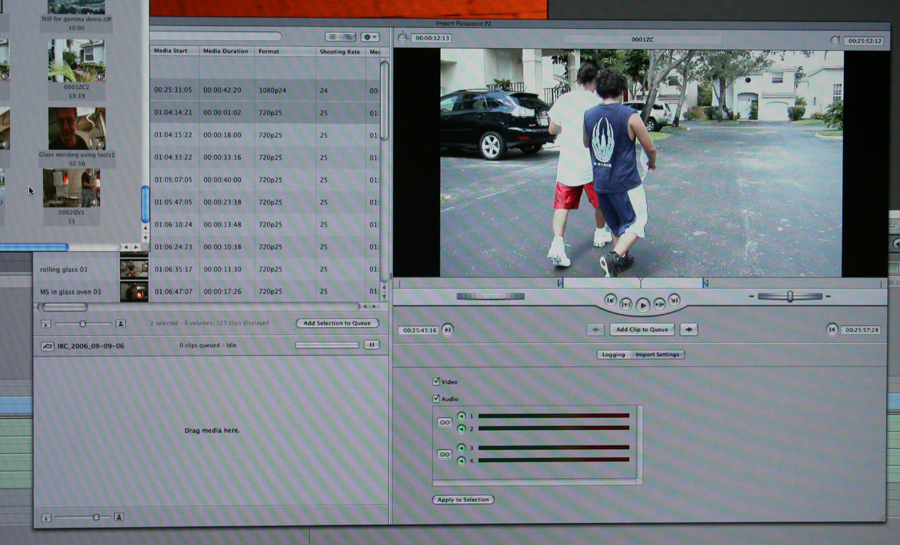The image size is (900, 545).
Task: Sort by Media Start column
Action: pos(174,51)
